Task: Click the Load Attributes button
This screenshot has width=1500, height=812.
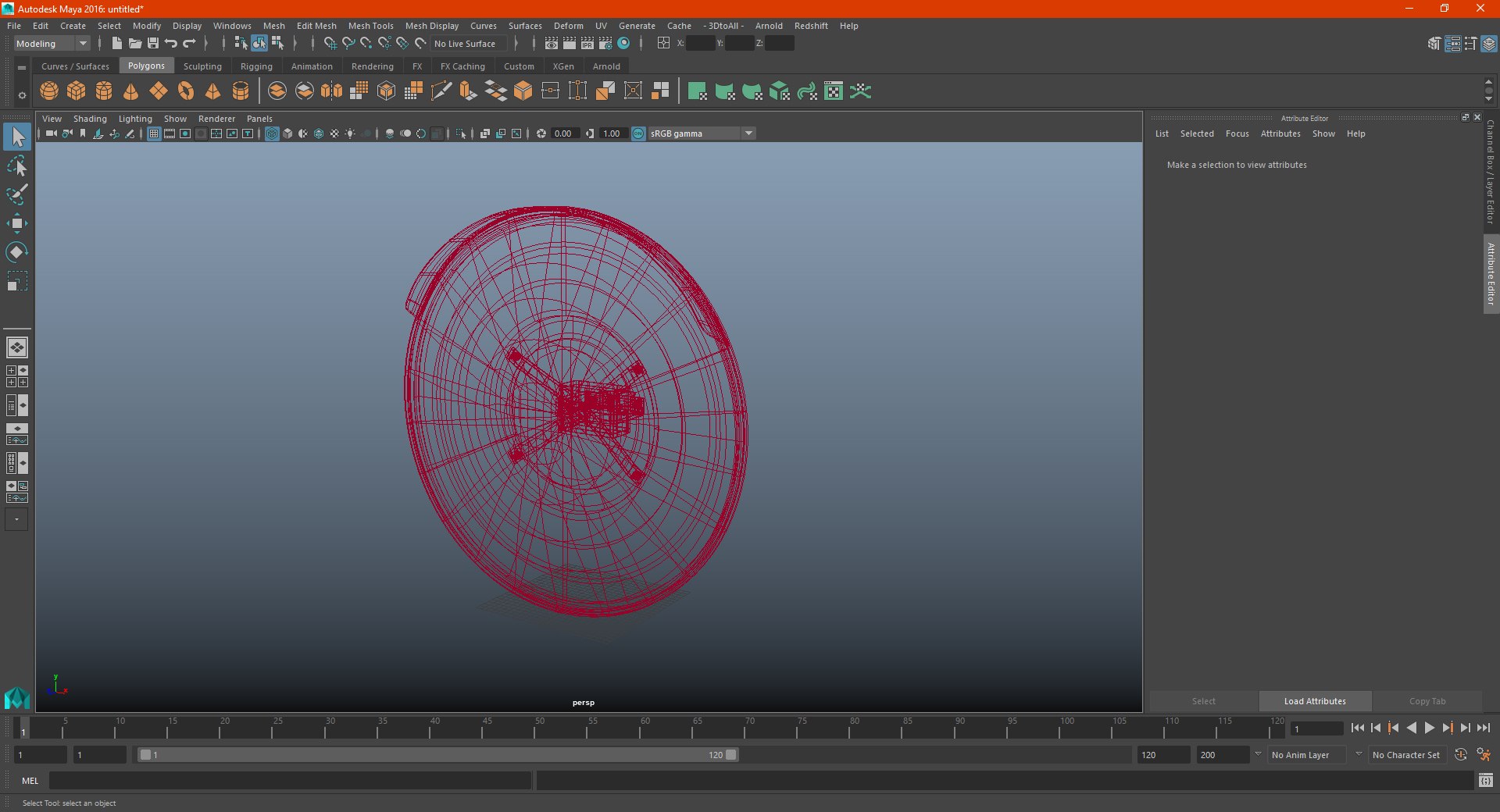Action: tap(1315, 701)
